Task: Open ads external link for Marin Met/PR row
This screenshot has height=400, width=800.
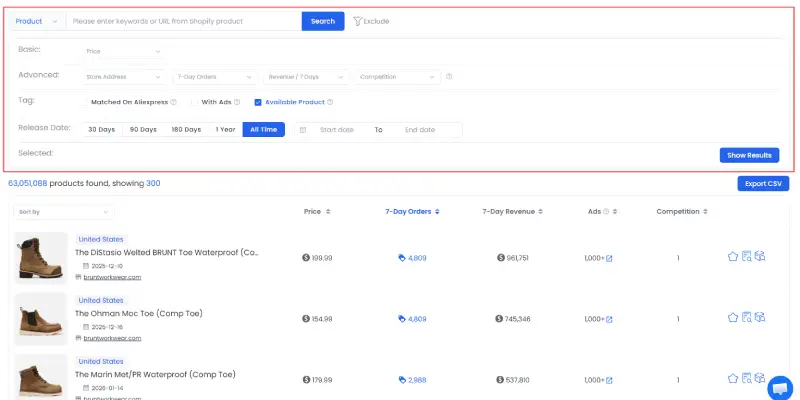Action: (x=609, y=380)
